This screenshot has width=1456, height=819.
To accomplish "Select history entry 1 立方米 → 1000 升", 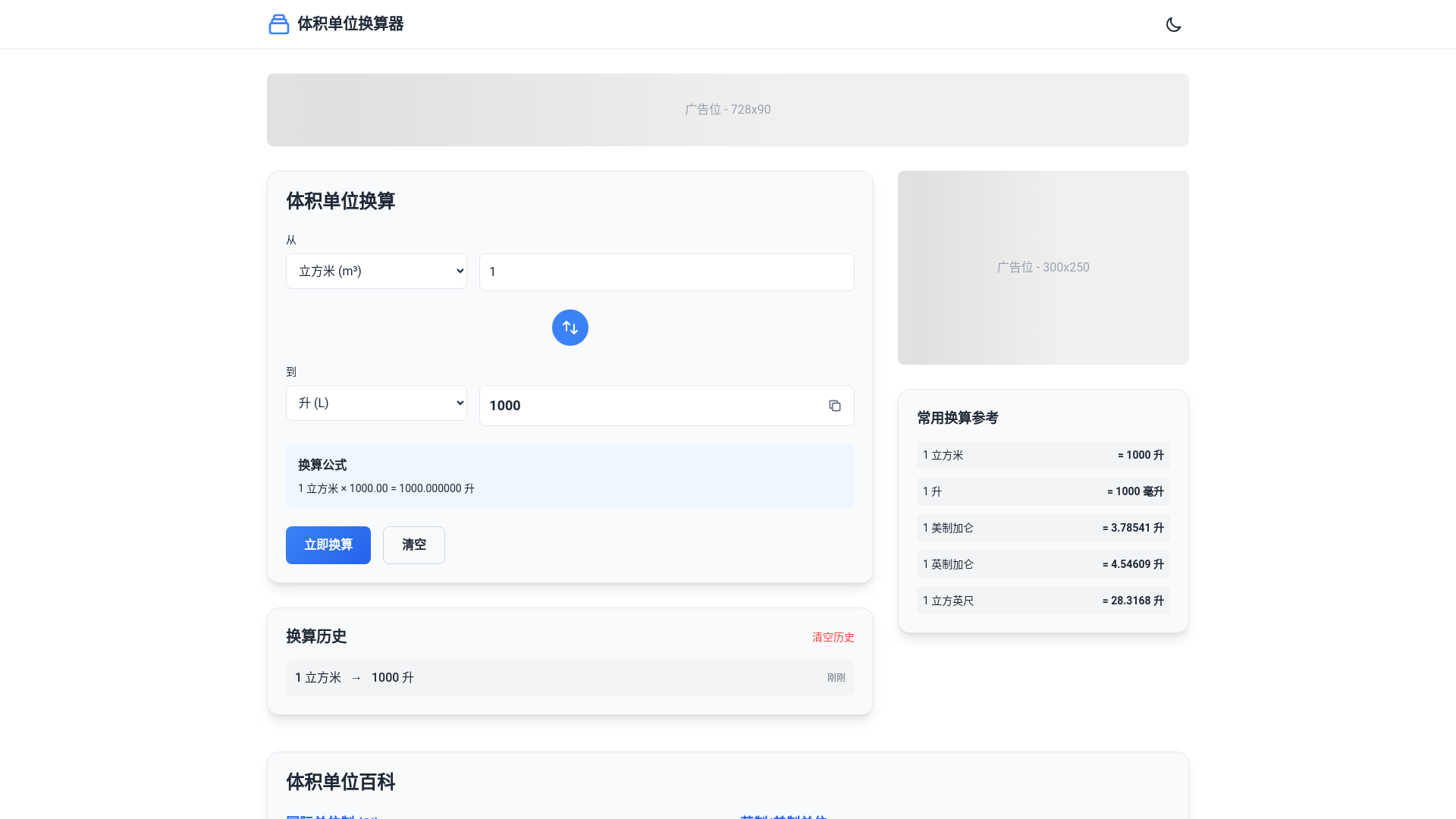I will [x=570, y=678].
